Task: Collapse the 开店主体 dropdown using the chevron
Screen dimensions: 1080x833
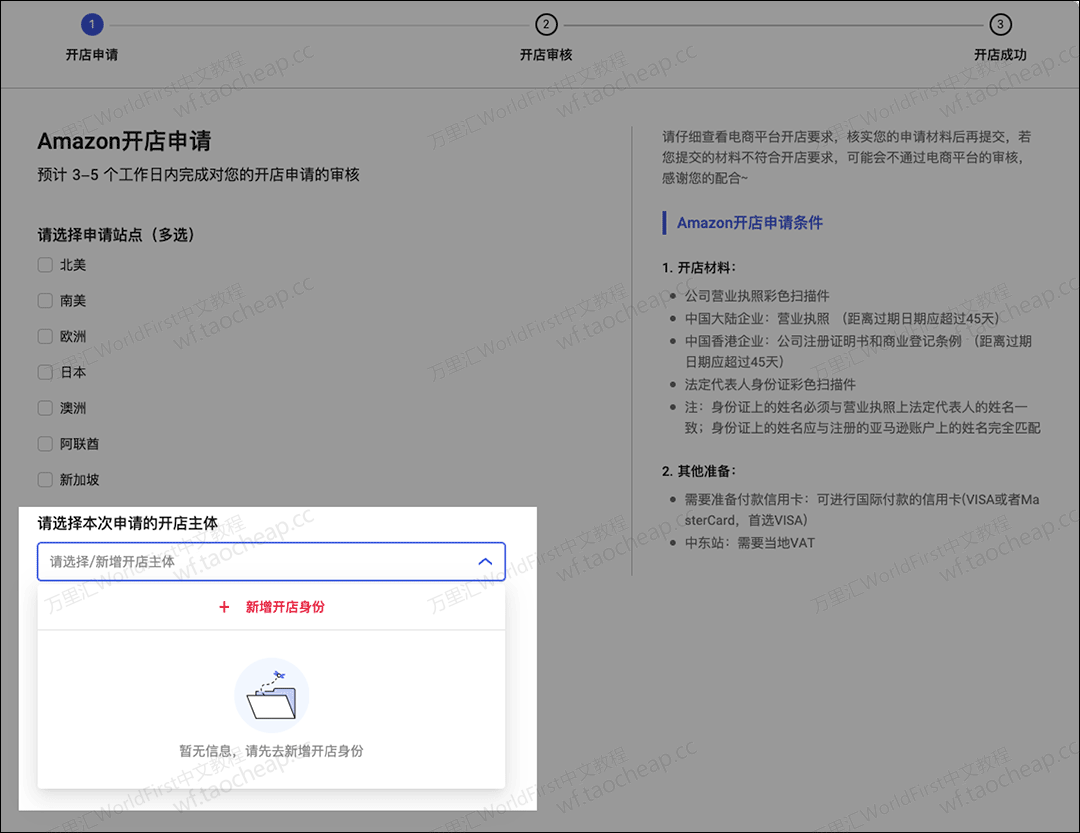Action: coord(486,562)
